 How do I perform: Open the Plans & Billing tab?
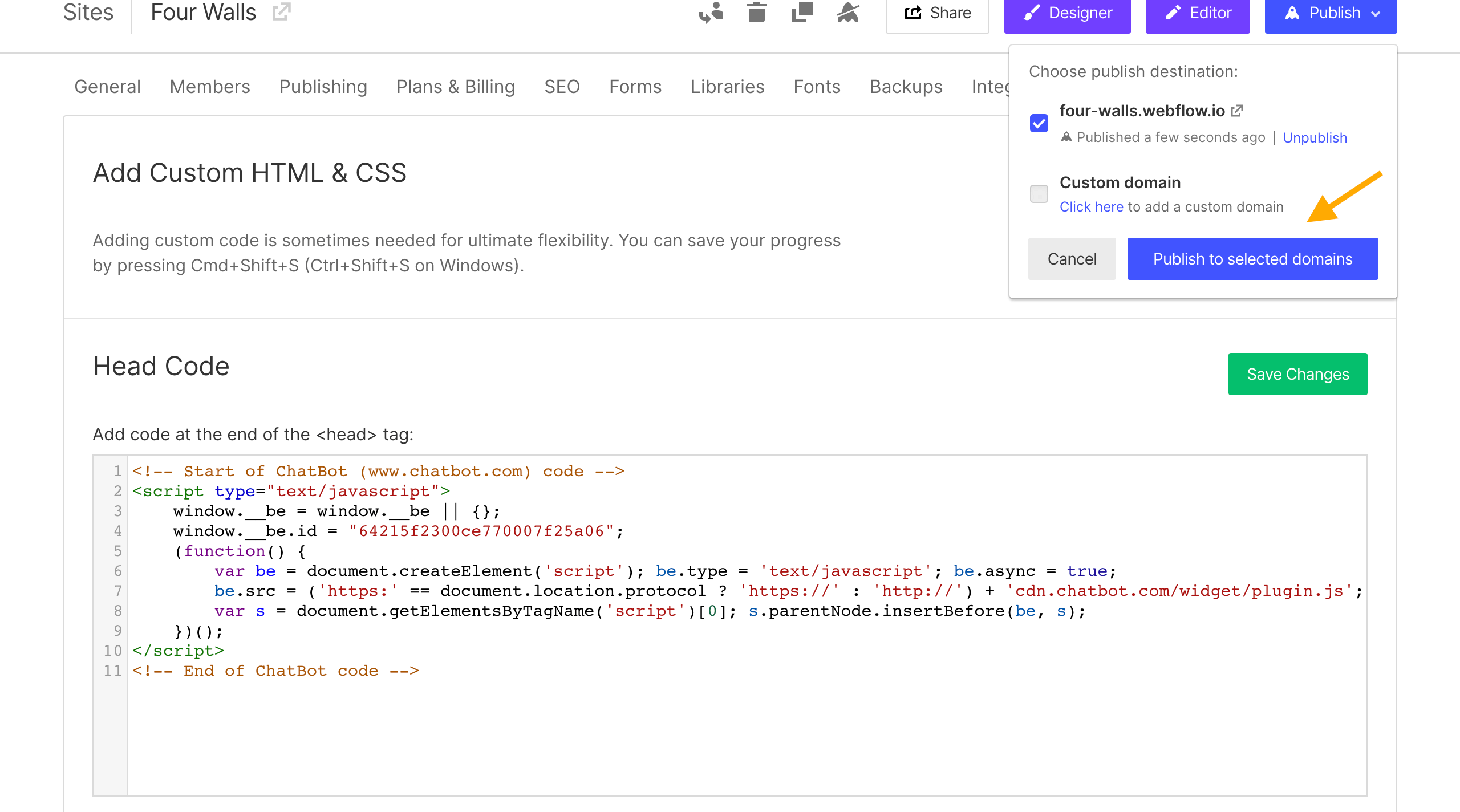tap(456, 87)
